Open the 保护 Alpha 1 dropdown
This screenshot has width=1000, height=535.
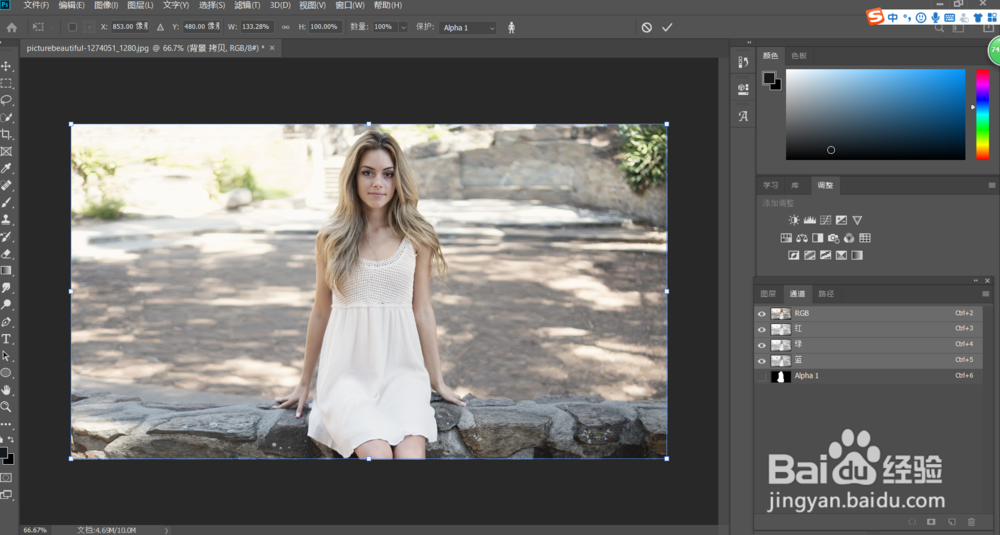coord(469,27)
